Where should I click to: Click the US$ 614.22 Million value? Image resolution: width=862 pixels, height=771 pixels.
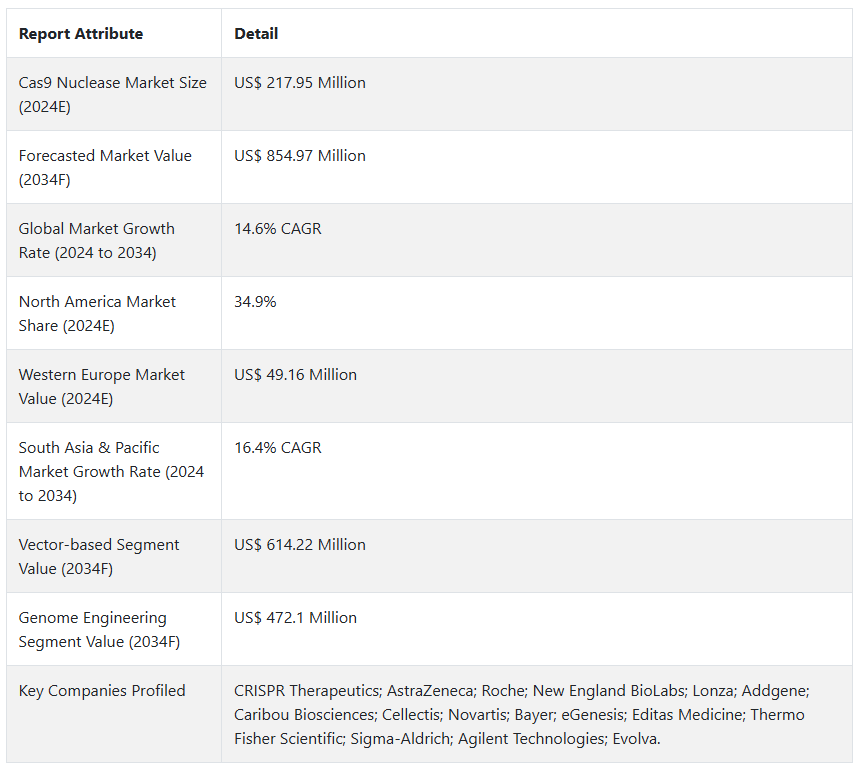coord(300,545)
